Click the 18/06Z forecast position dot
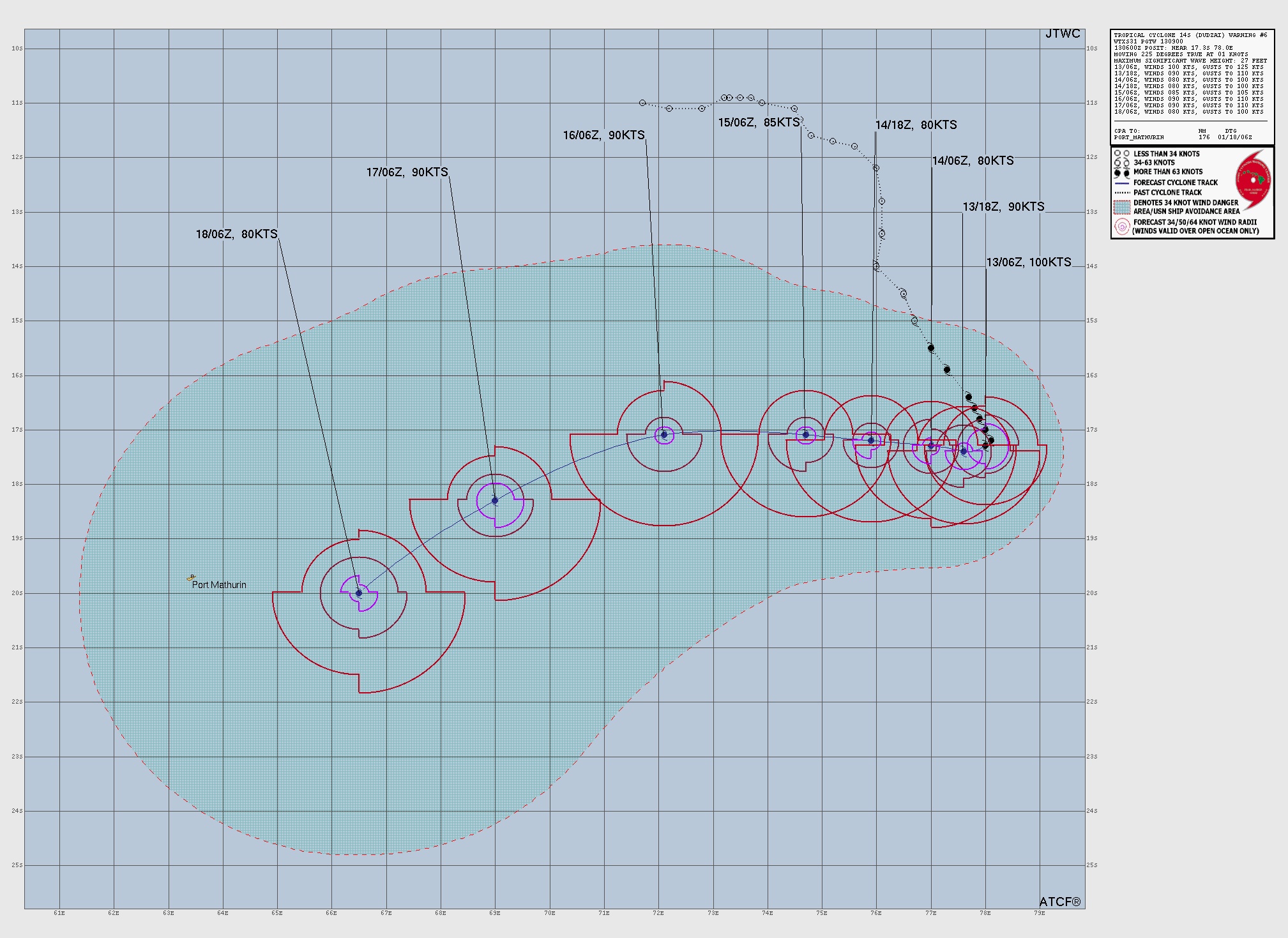Image resolution: width=1288 pixels, height=938 pixels. (x=359, y=593)
